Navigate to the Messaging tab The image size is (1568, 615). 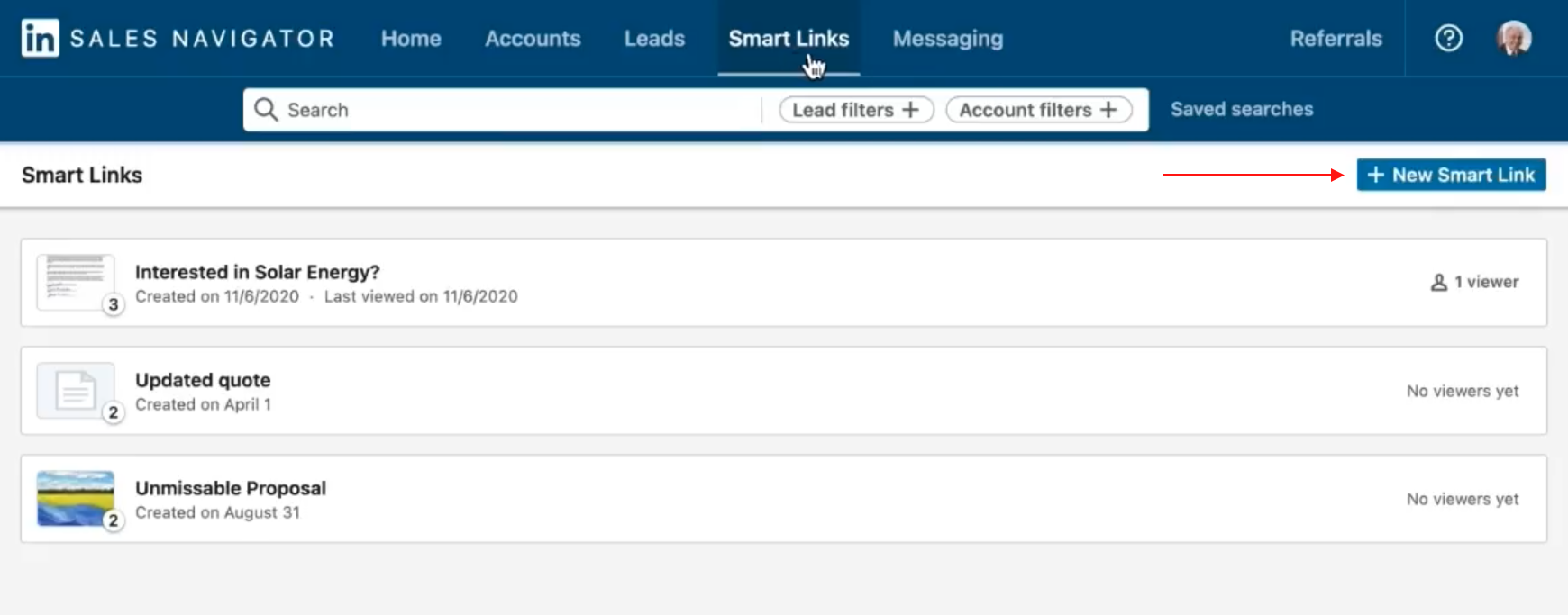tap(947, 39)
